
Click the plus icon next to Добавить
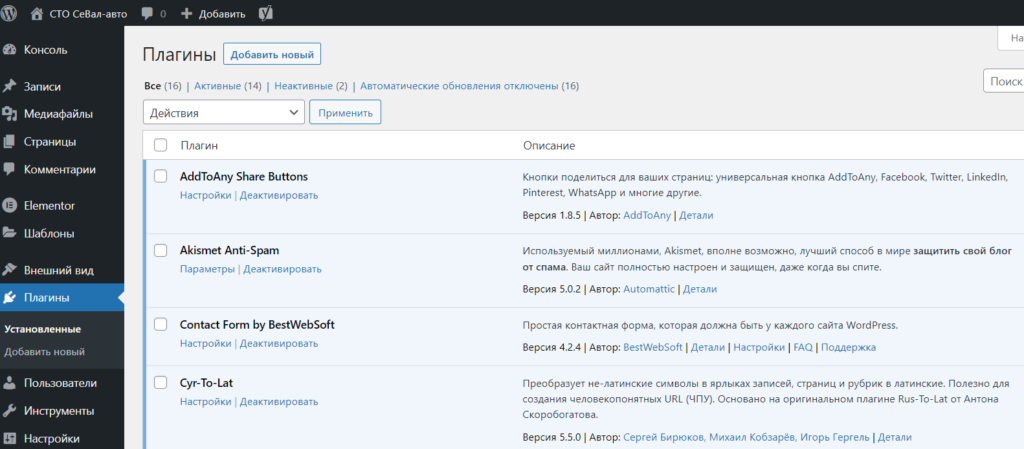(x=187, y=14)
